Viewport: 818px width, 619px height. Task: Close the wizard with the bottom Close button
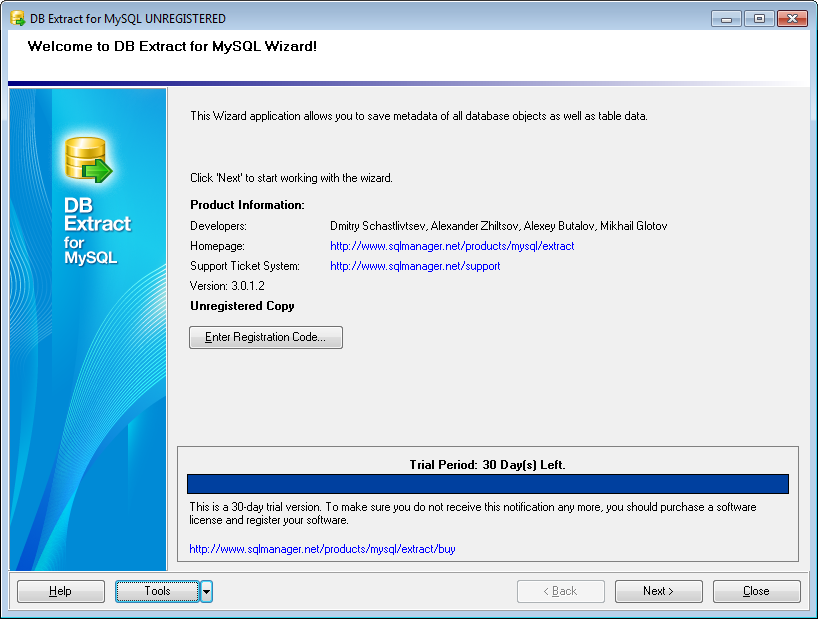pos(756,591)
